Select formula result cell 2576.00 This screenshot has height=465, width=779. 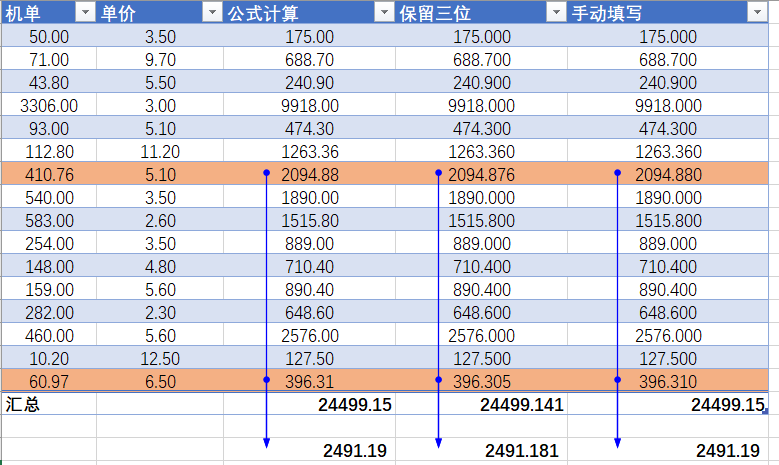tap(310, 336)
